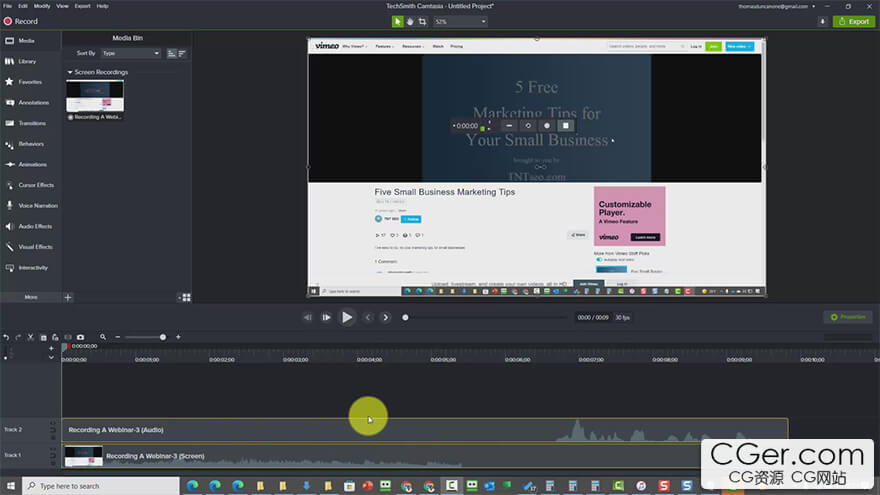
Task: Click the green Export button
Action: [854, 21]
